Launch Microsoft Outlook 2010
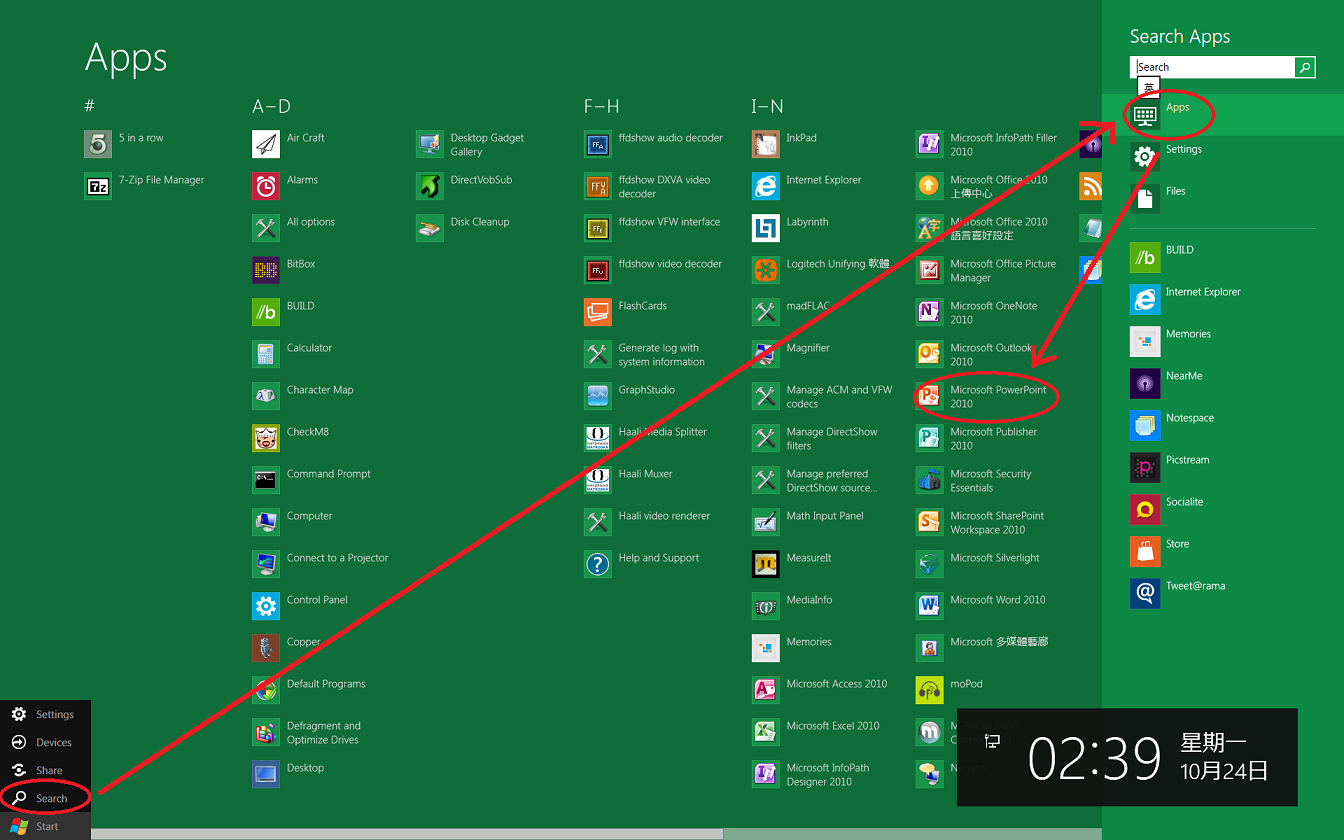 974,354
